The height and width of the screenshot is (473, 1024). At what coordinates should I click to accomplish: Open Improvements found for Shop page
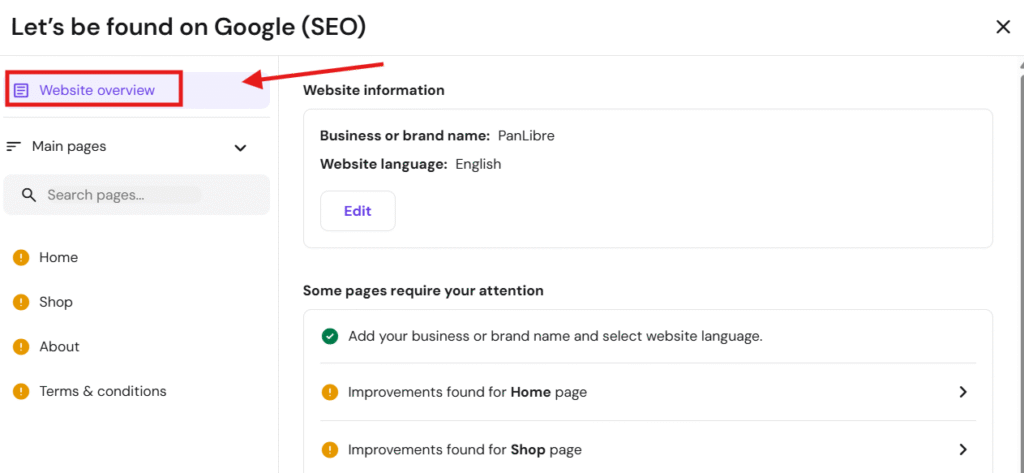[x=648, y=449]
